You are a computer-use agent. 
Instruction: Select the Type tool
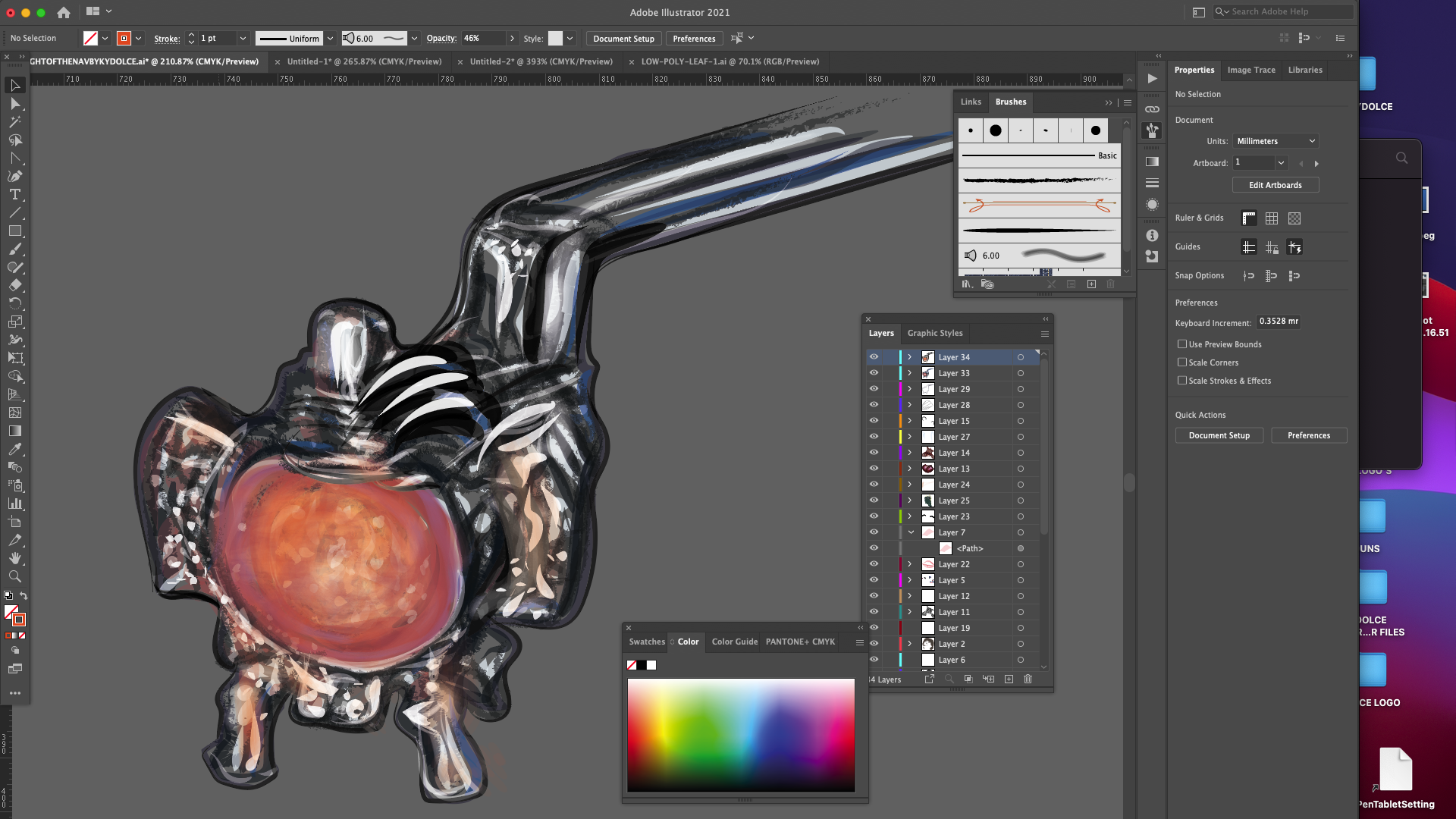tap(14, 194)
